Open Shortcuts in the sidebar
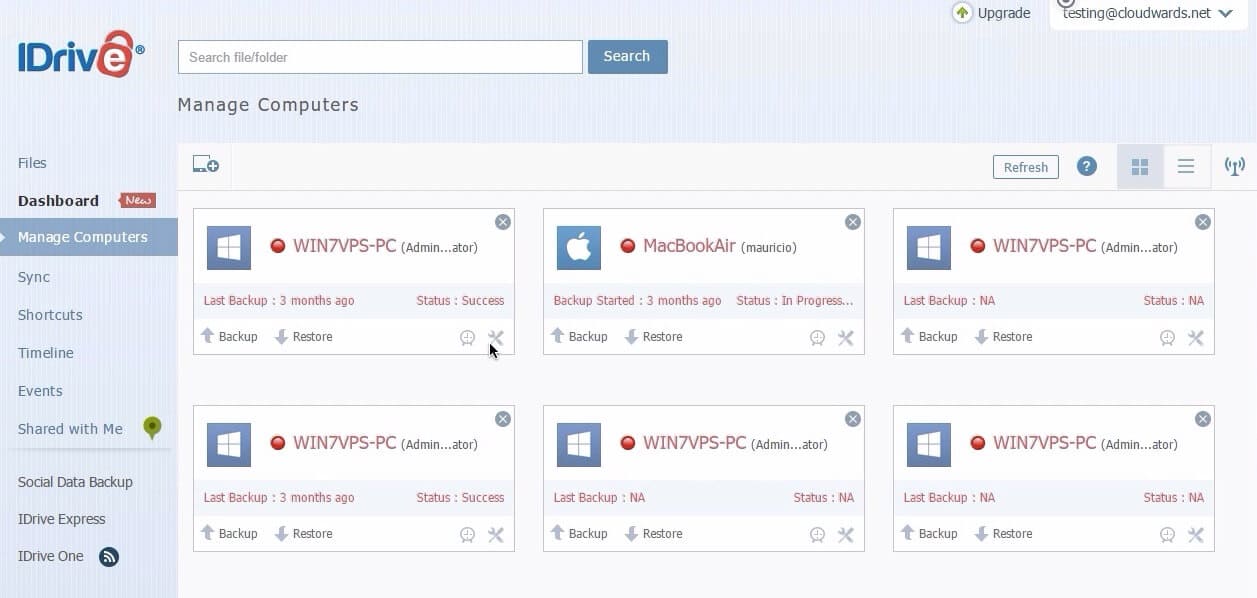This screenshot has width=1257, height=598. click(50, 315)
